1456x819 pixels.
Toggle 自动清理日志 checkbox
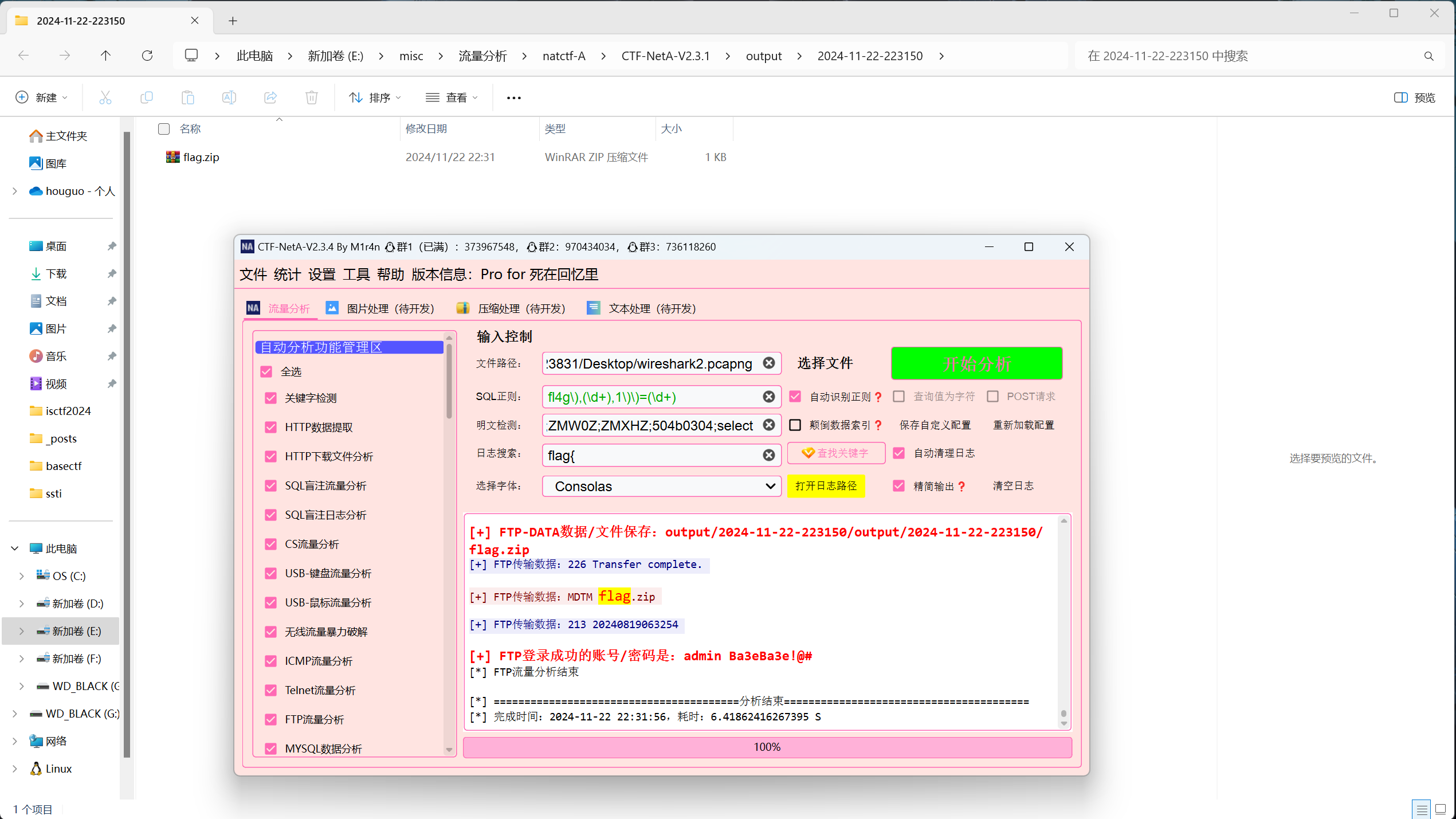(x=899, y=453)
